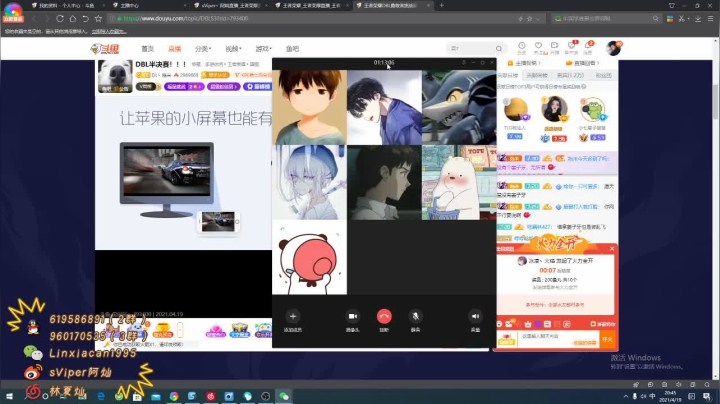
Task: Bookmark this page with star icon
Action: click(x=98, y=18)
